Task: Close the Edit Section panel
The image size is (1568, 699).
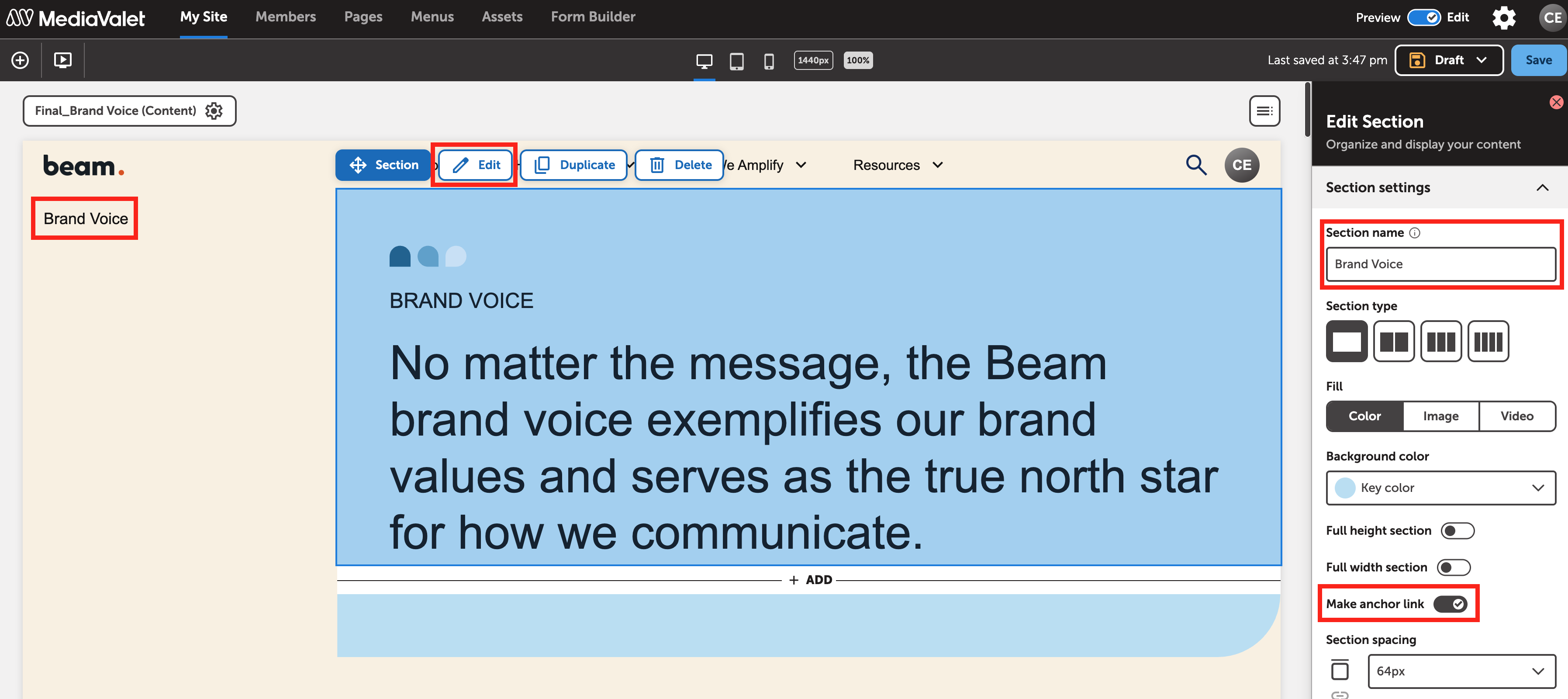Action: point(1556,102)
